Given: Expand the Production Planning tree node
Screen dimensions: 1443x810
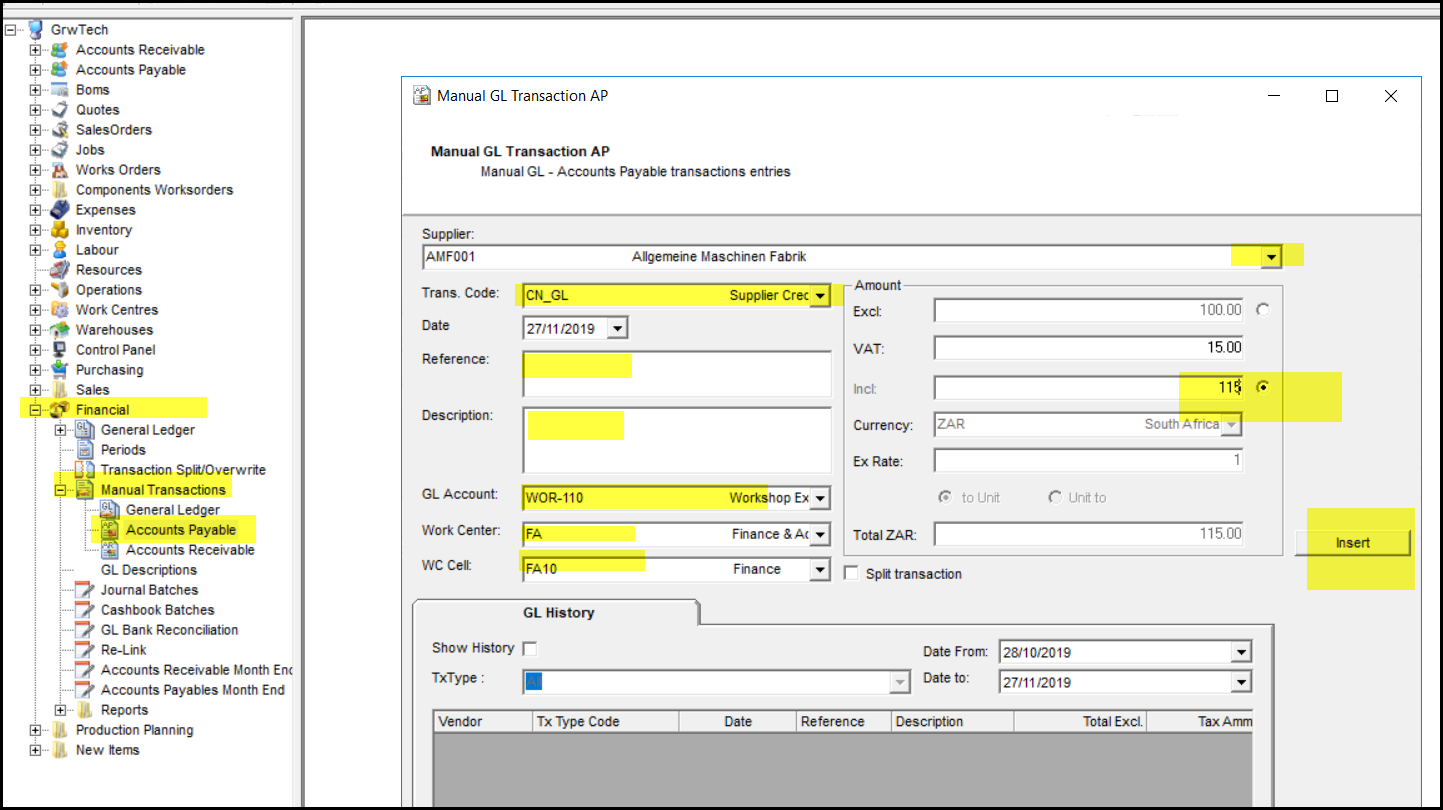Looking at the screenshot, I should point(35,730).
